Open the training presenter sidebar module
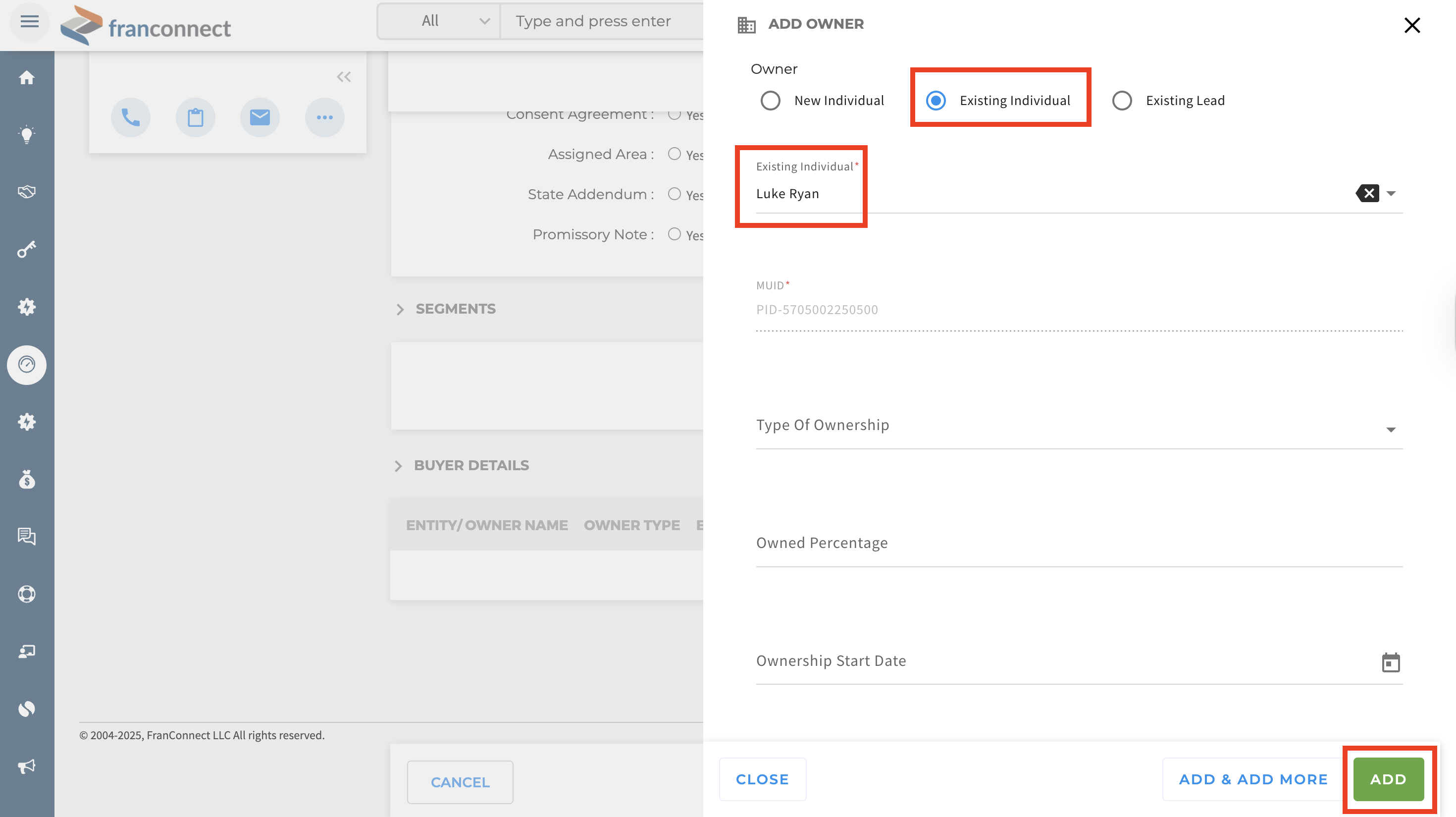The image size is (1456, 817). [x=27, y=652]
